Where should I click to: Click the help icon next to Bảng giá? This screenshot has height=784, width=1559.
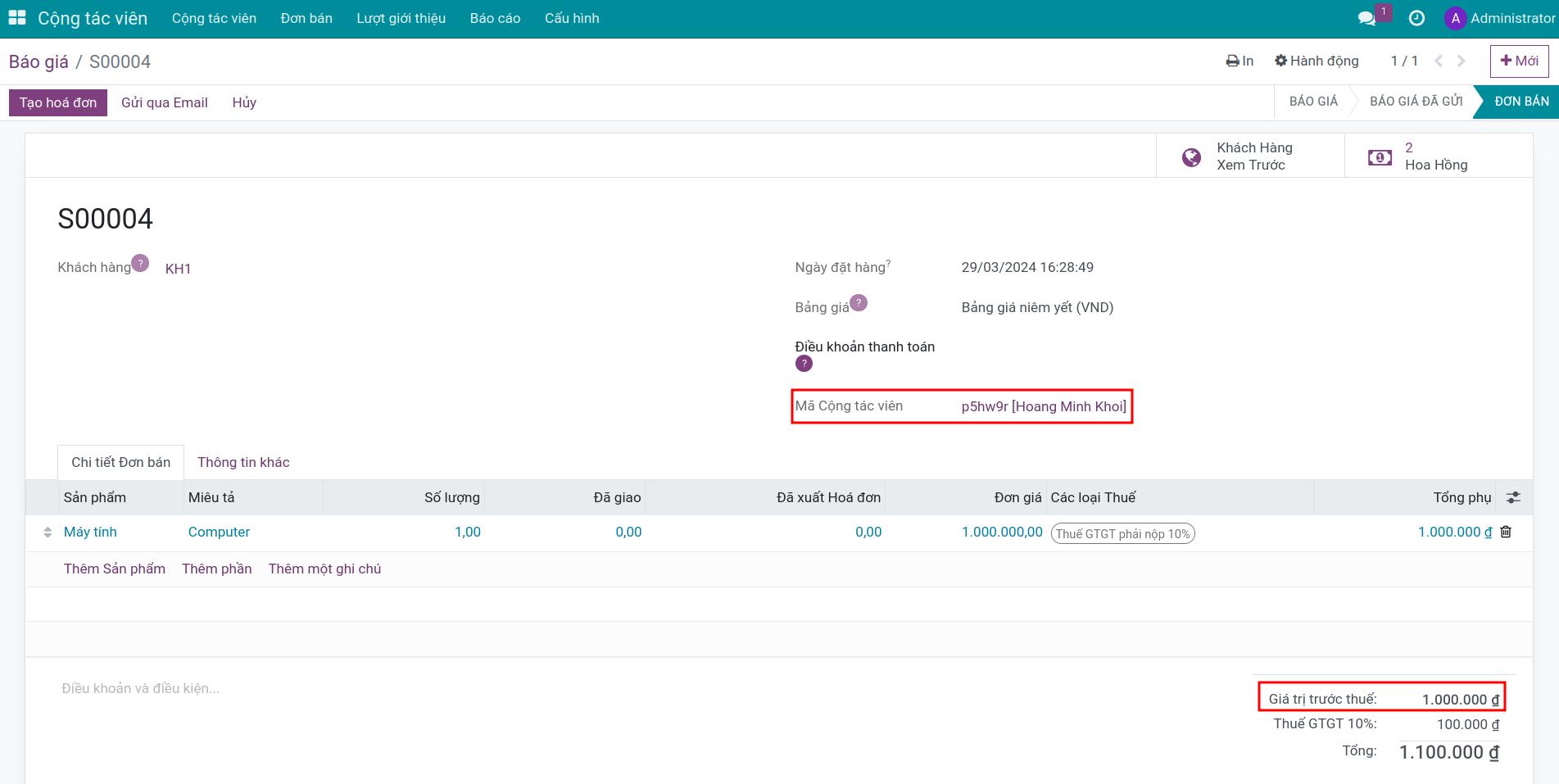[859, 303]
